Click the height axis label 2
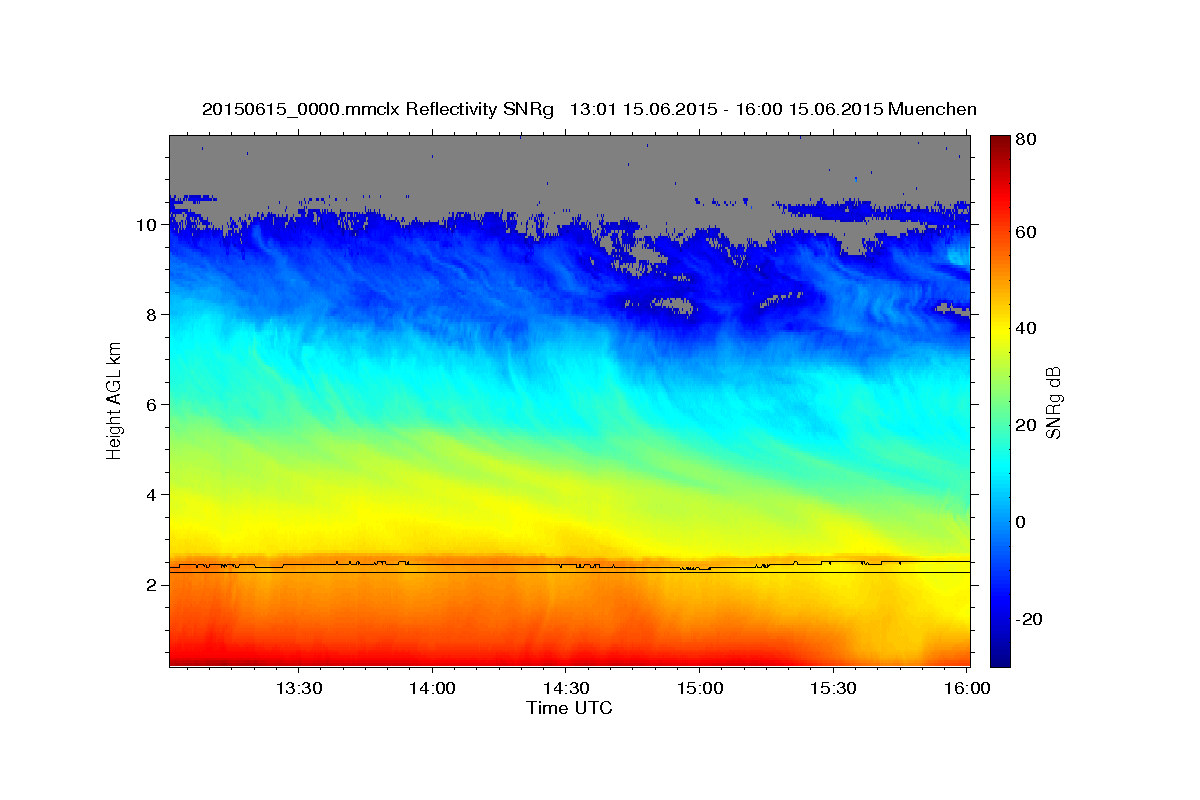The width and height of the screenshot is (1200, 800). [151, 585]
